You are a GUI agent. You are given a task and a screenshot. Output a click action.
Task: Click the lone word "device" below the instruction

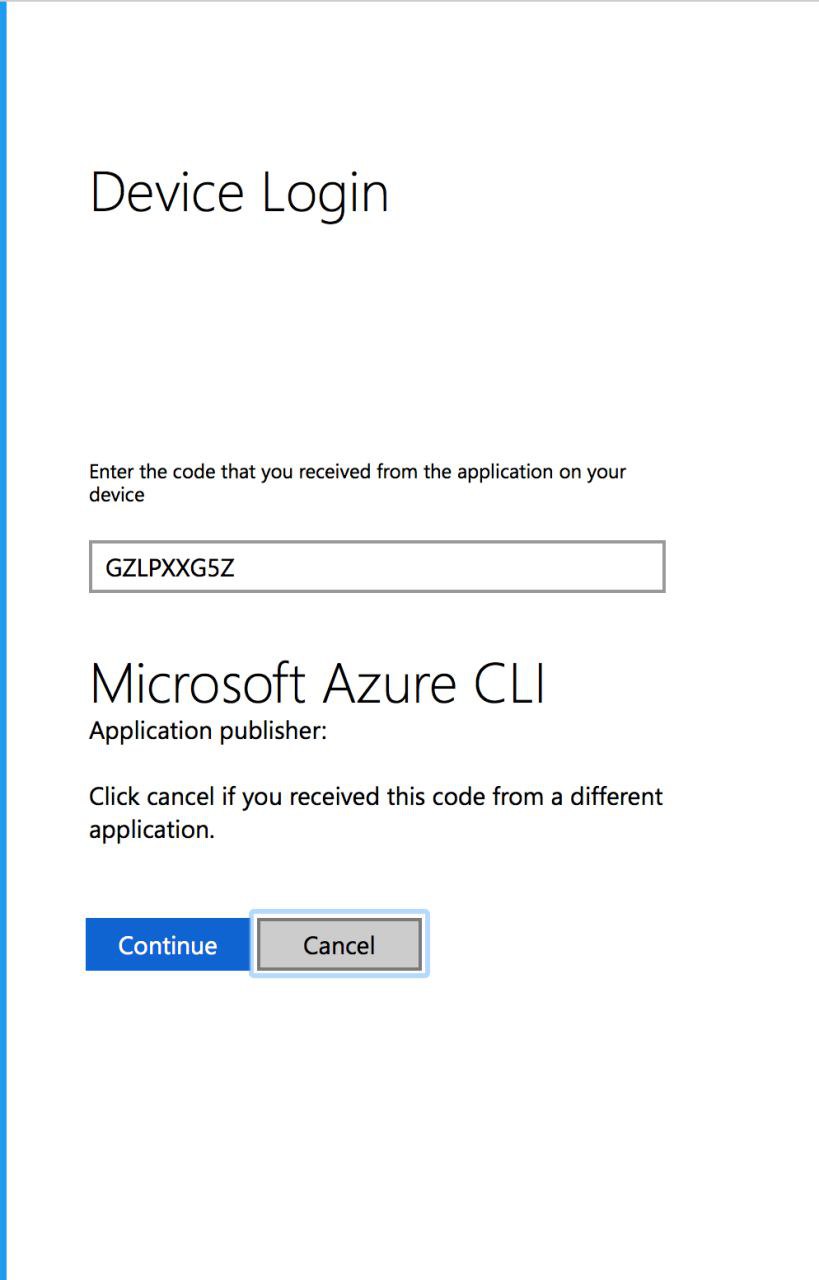click(116, 495)
